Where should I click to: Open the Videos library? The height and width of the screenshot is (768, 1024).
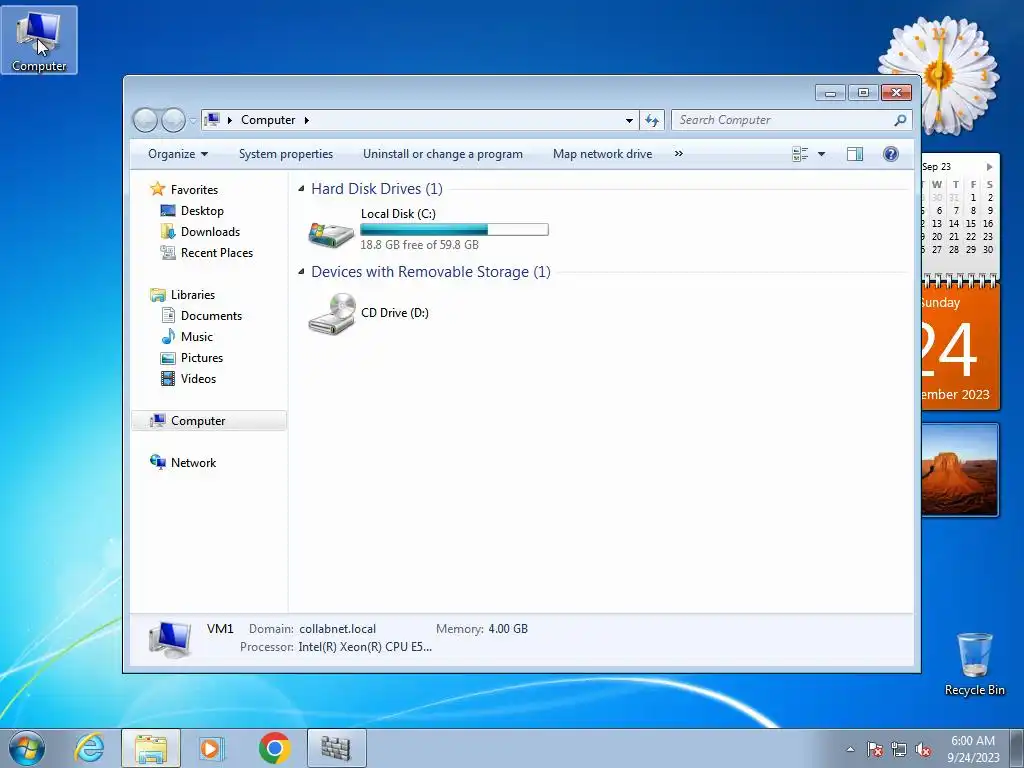point(198,379)
